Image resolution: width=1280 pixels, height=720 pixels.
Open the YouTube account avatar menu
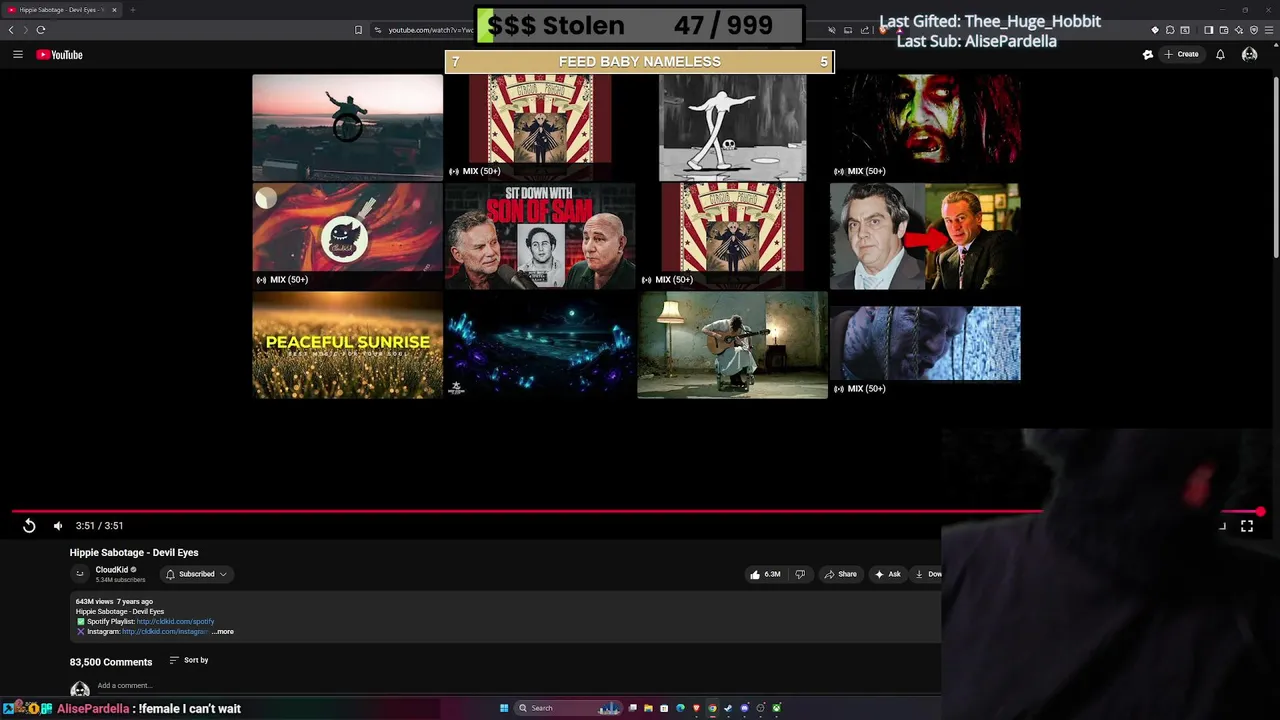(1249, 54)
